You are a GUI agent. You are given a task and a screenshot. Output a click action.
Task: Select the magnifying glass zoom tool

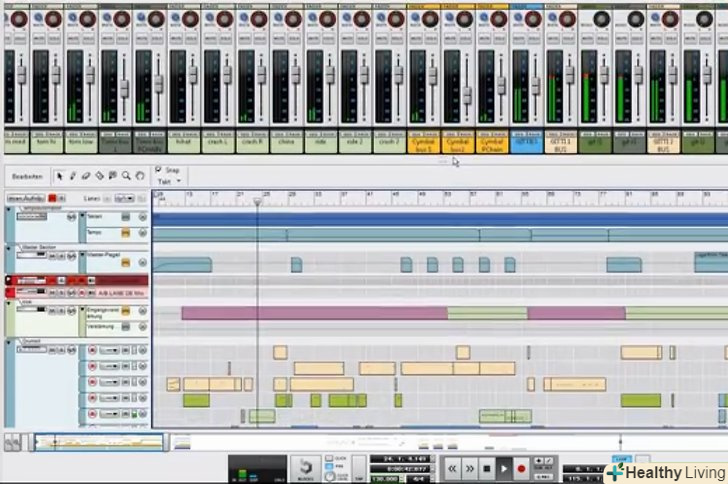(126, 176)
